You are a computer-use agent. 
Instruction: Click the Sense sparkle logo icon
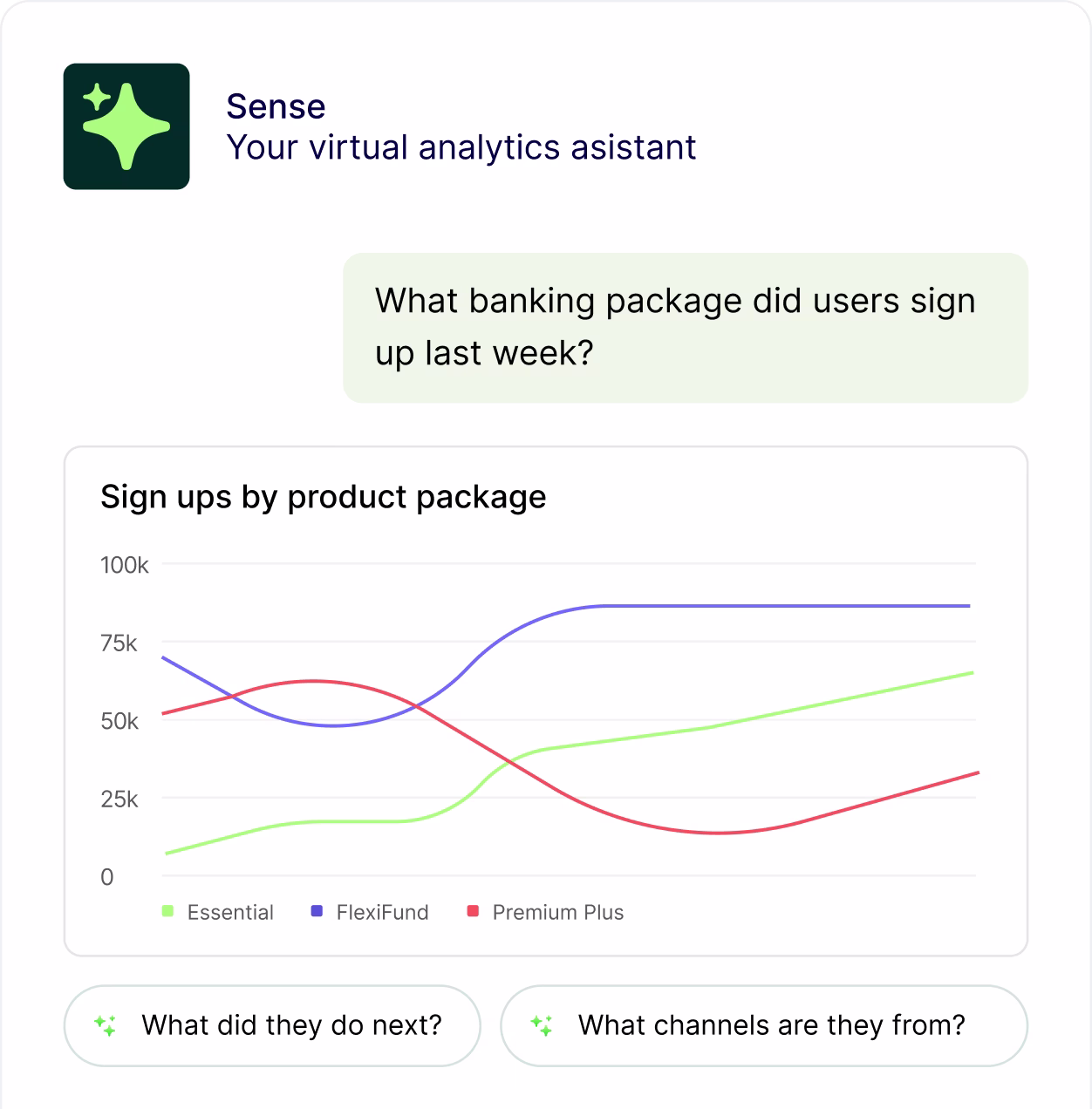coord(126,125)
